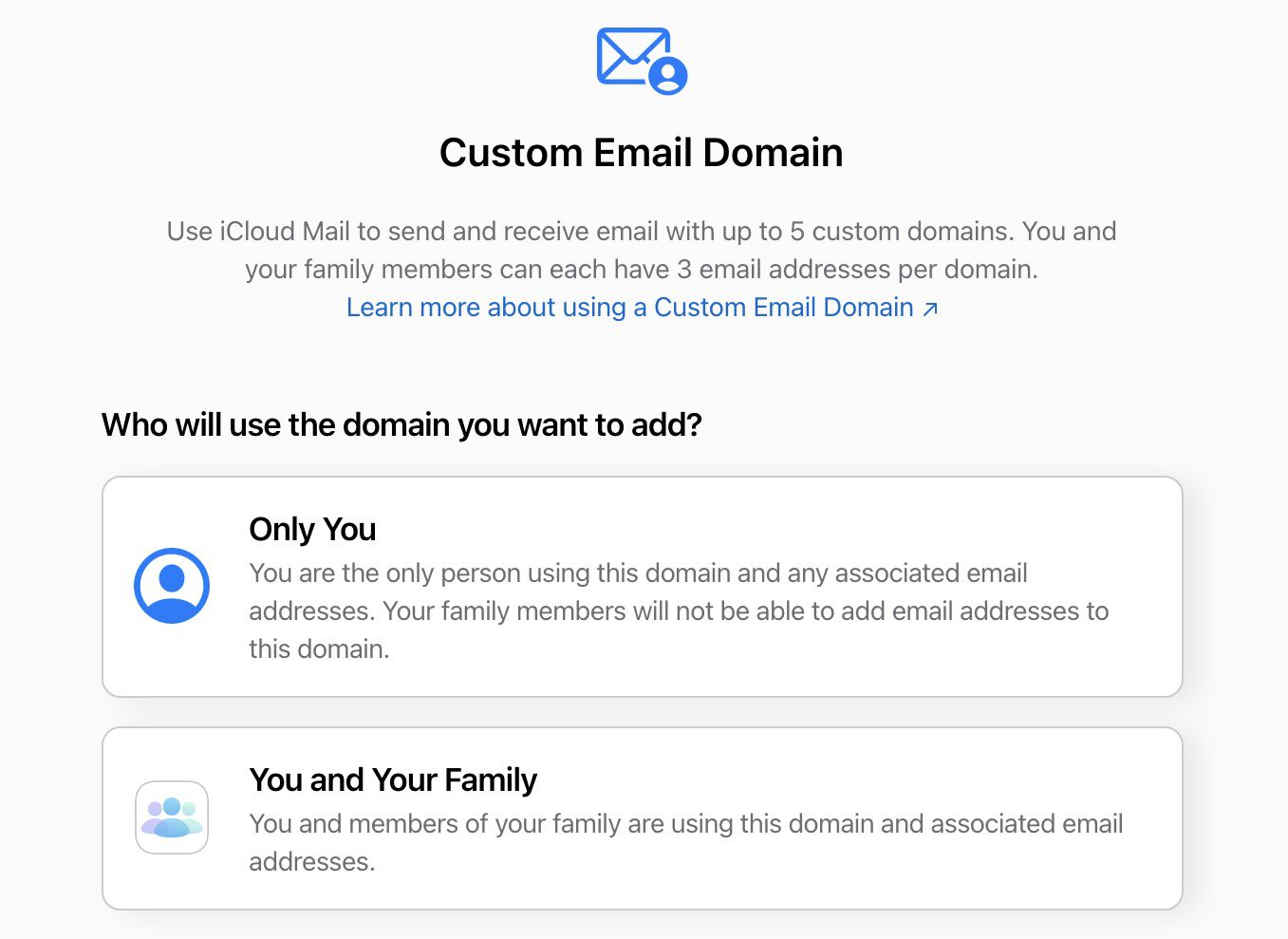The height and width of the screenshot is (939, 1288).
Task: Click the Custom Email Domain heading
Action: point(641,152)
